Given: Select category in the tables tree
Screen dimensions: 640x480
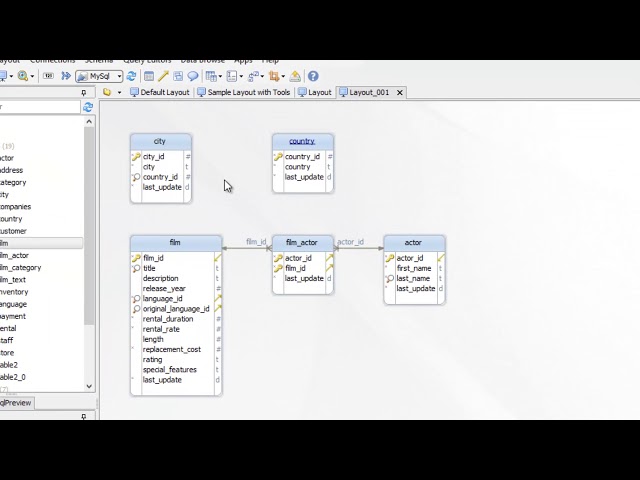Looking at the screenshot, I should [13, 182].
